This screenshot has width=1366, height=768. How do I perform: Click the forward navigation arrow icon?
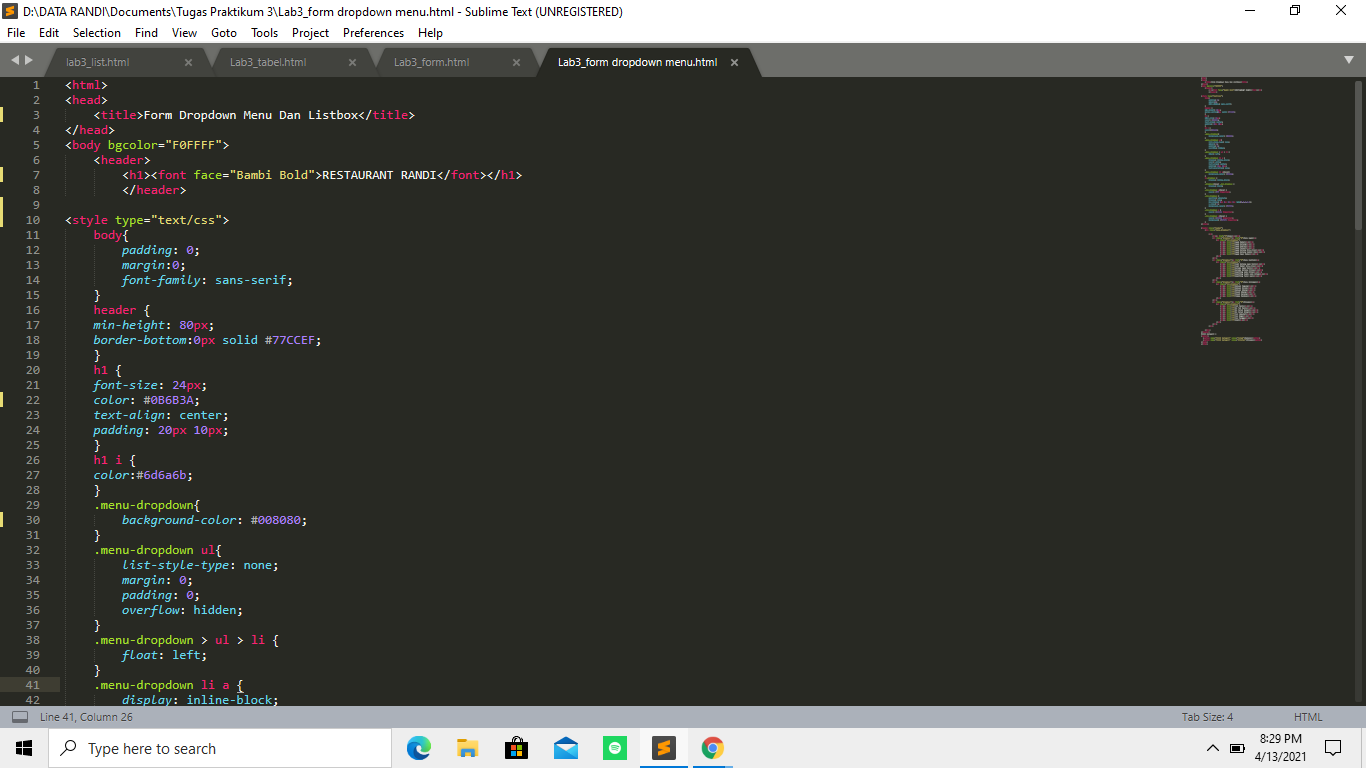[x=27, y=61]
